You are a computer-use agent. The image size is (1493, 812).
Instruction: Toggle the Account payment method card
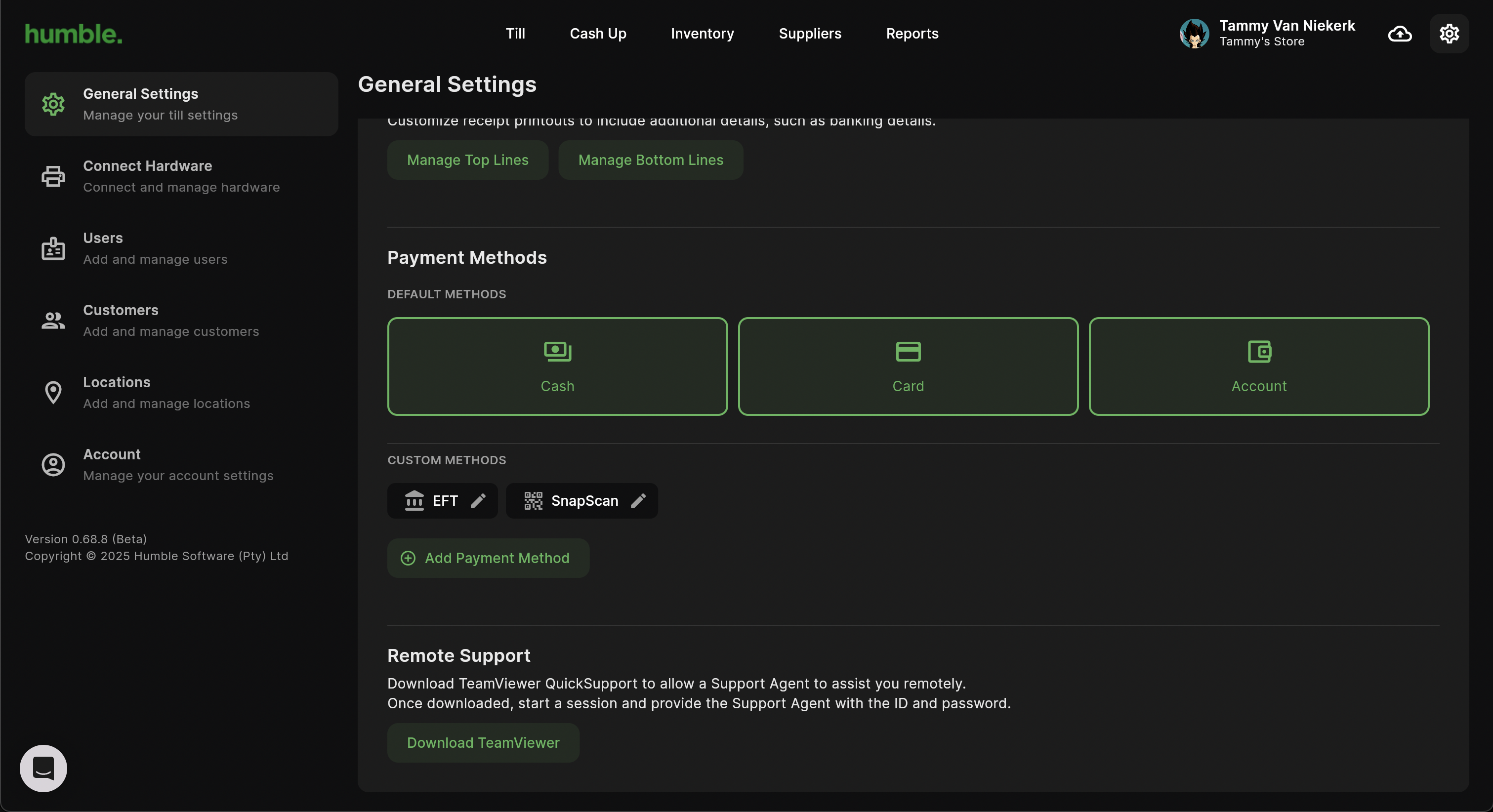(x=1259, y=366)
